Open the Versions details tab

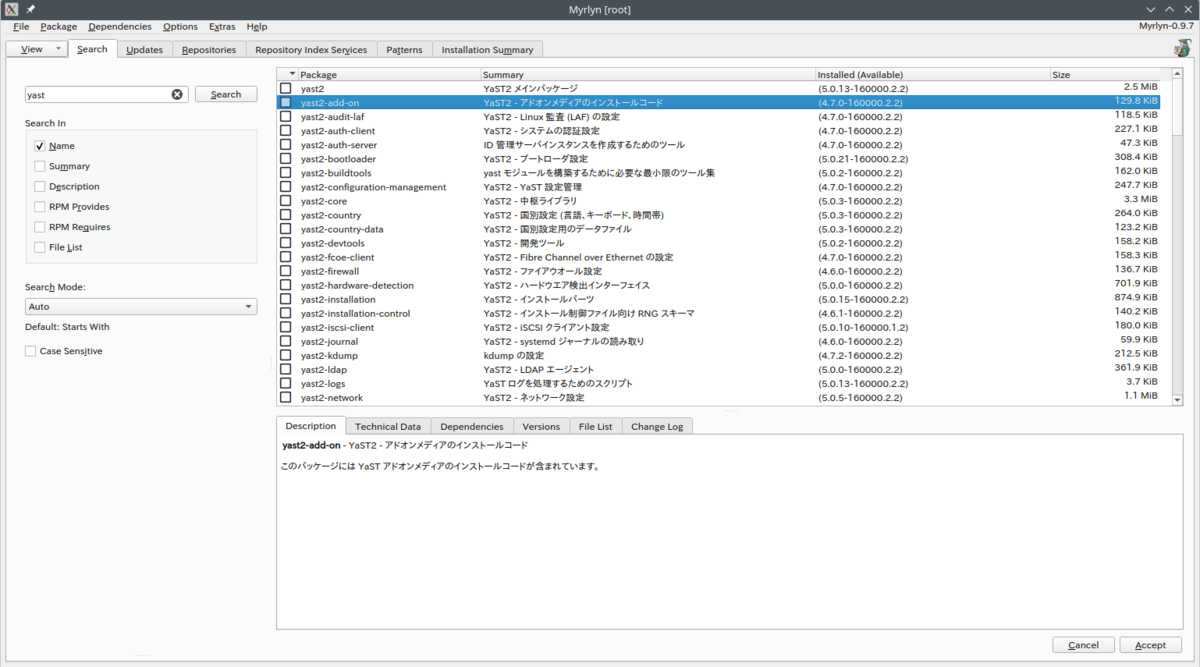541,426
